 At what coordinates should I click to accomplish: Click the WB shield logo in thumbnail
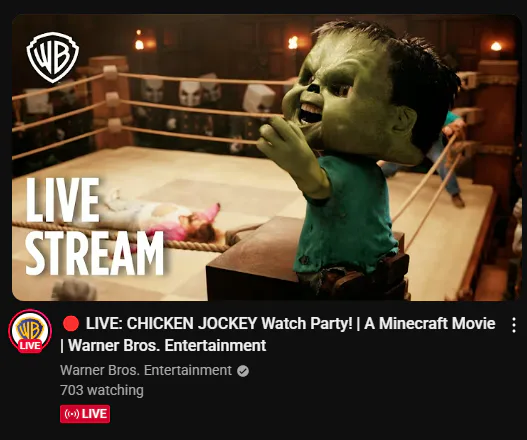(53, 57)
